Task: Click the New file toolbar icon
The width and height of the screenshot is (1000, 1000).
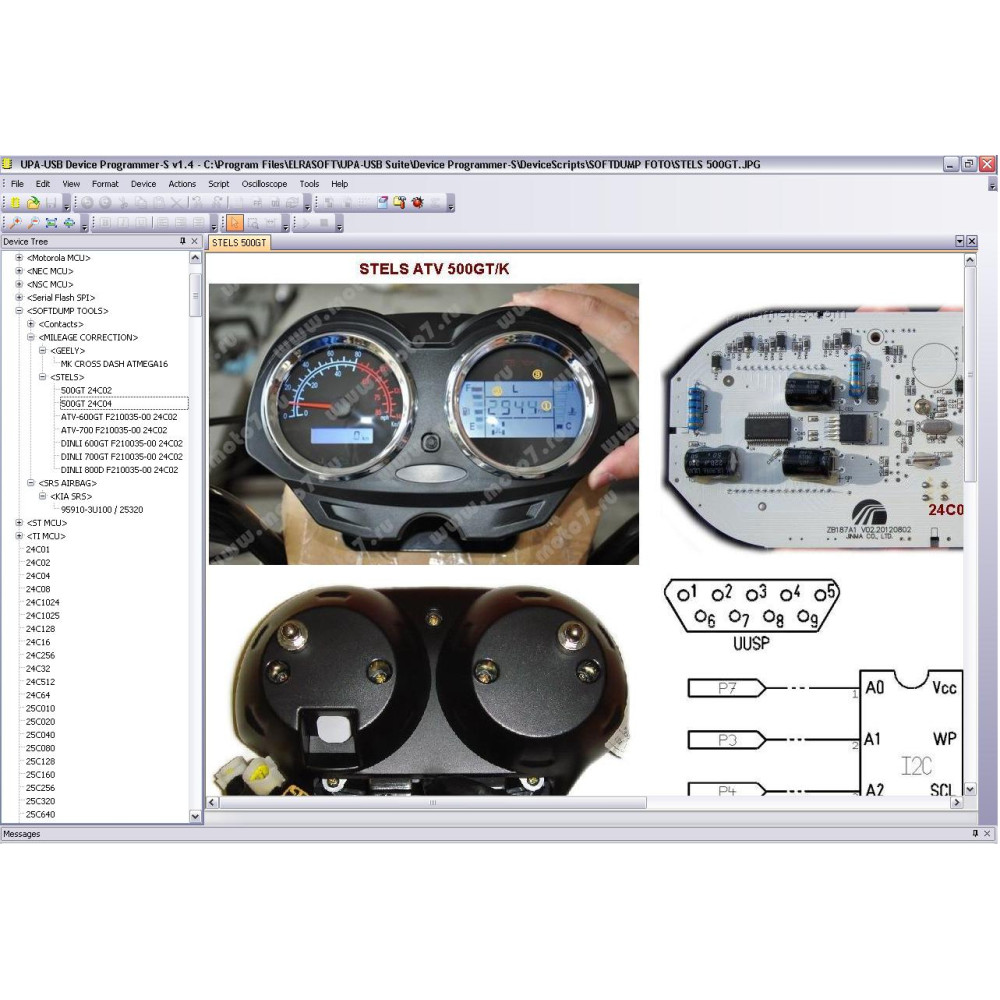Action: (15, 203)
